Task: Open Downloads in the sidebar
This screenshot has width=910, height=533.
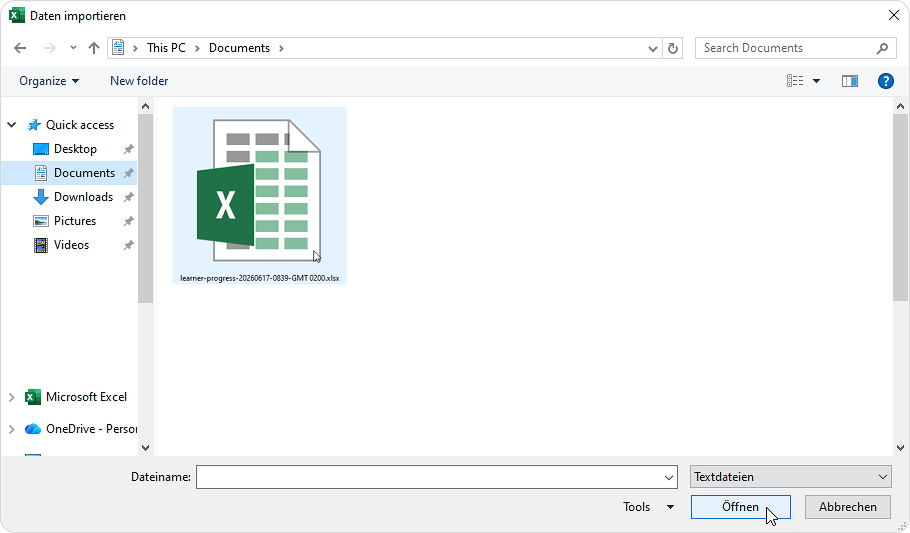Action: [83, 197]
